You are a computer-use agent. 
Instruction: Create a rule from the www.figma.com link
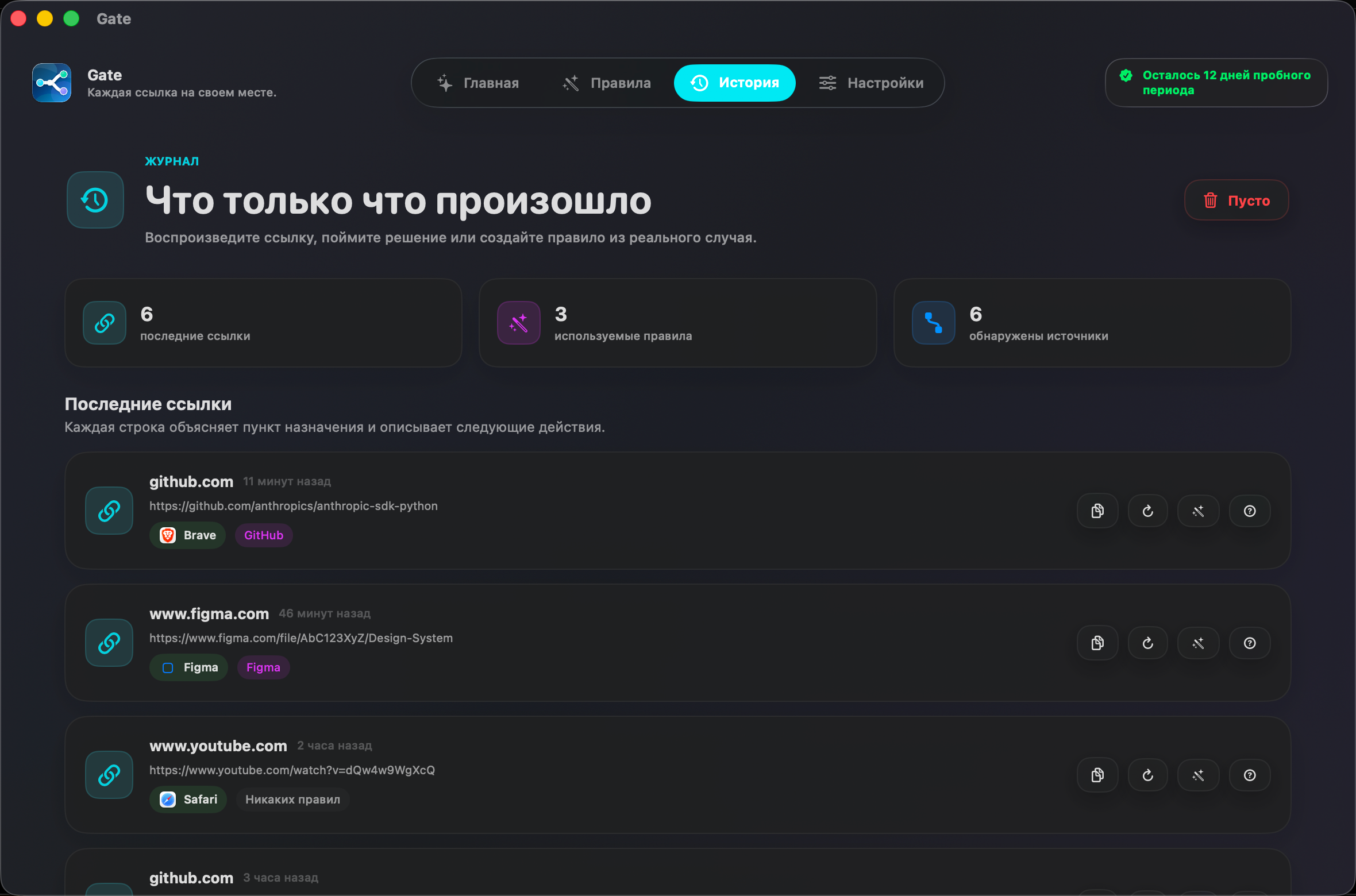pyautogui.click(x=1199, y=643)
